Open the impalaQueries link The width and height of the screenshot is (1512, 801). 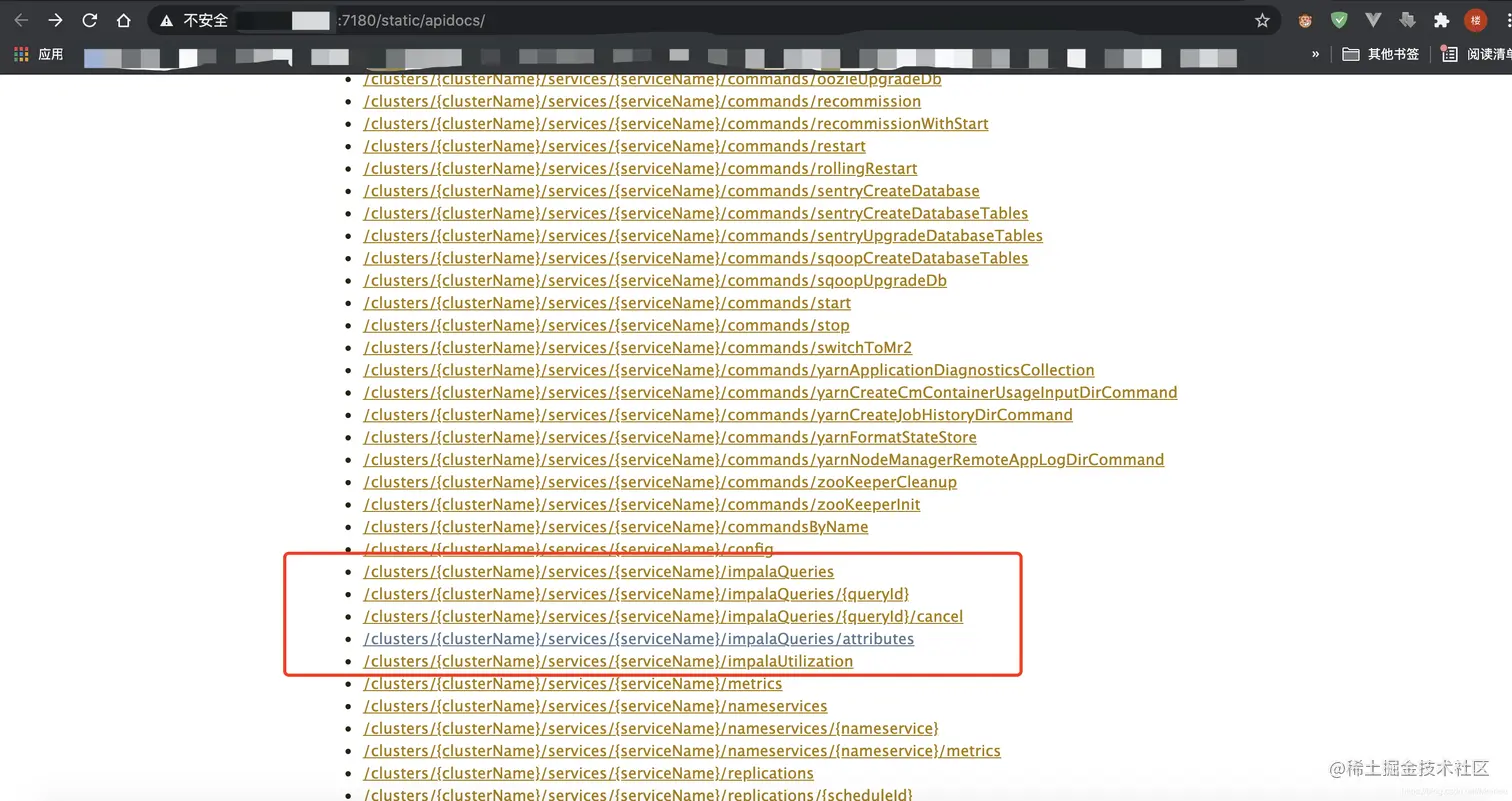pos(598,572)
